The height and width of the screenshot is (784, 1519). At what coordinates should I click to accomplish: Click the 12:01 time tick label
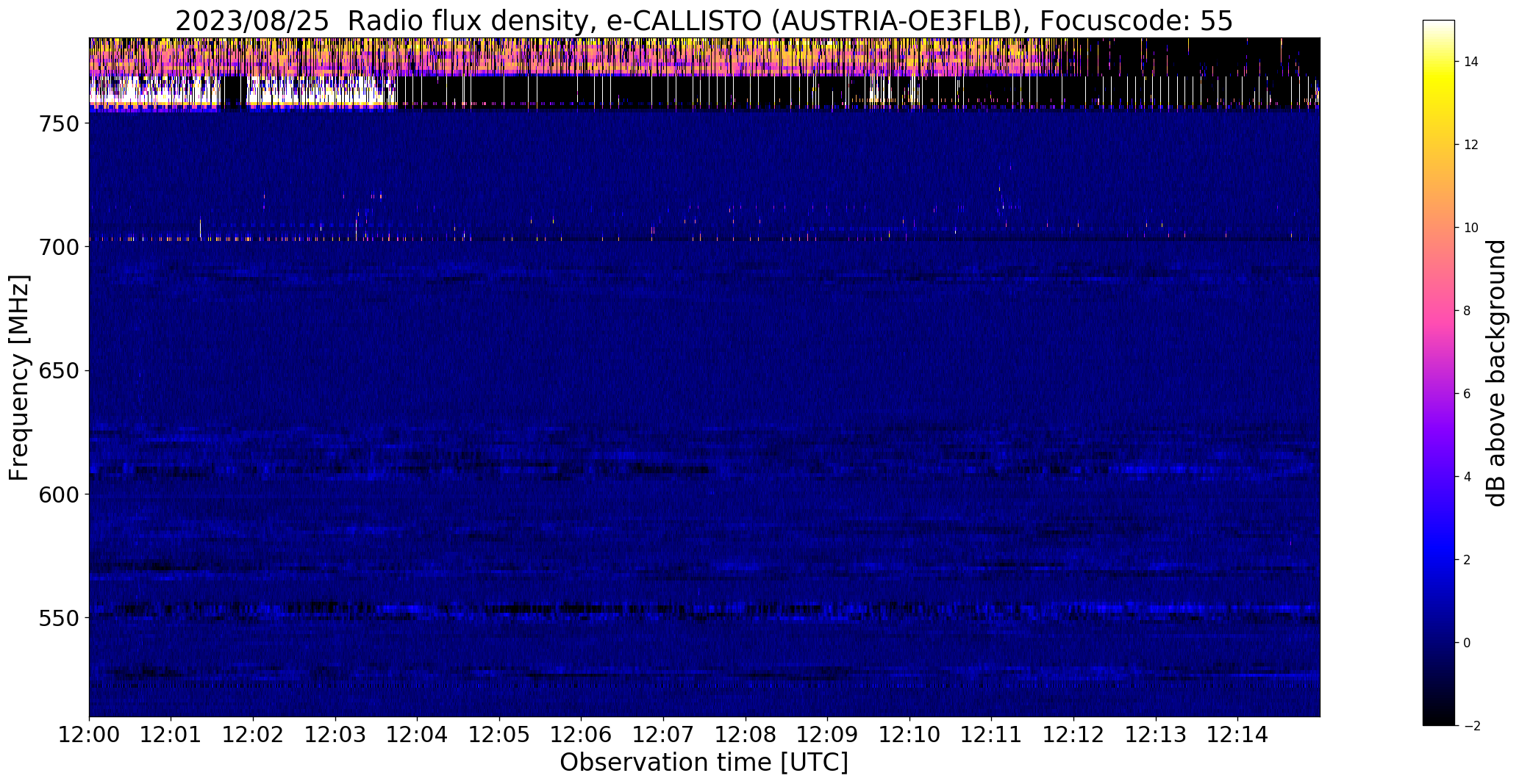coord(171,734)
